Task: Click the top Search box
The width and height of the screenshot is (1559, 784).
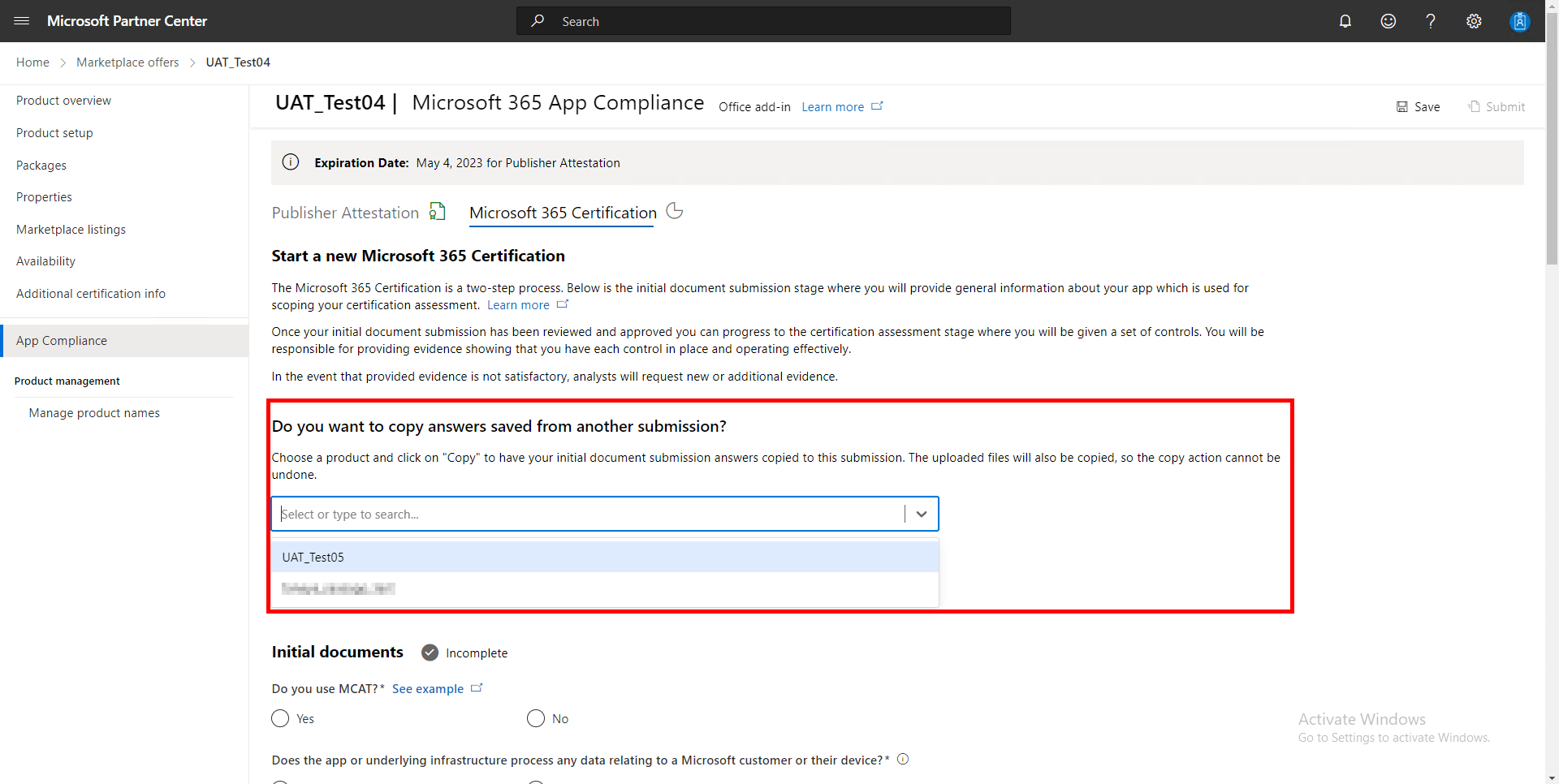Action: [x=763, y=21]
